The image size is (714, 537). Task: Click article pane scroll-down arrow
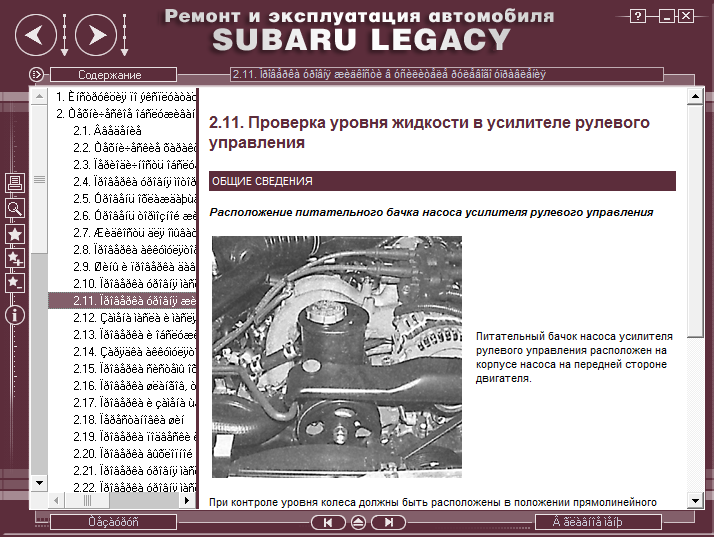695,501
